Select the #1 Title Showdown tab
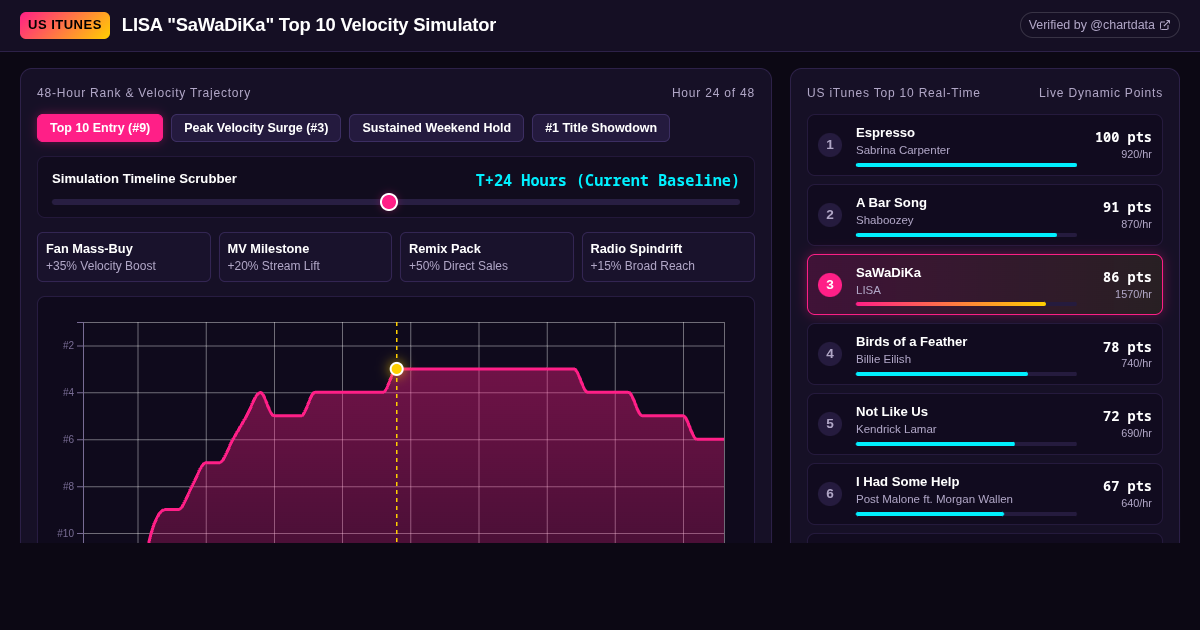 click(x=601, y=128)
